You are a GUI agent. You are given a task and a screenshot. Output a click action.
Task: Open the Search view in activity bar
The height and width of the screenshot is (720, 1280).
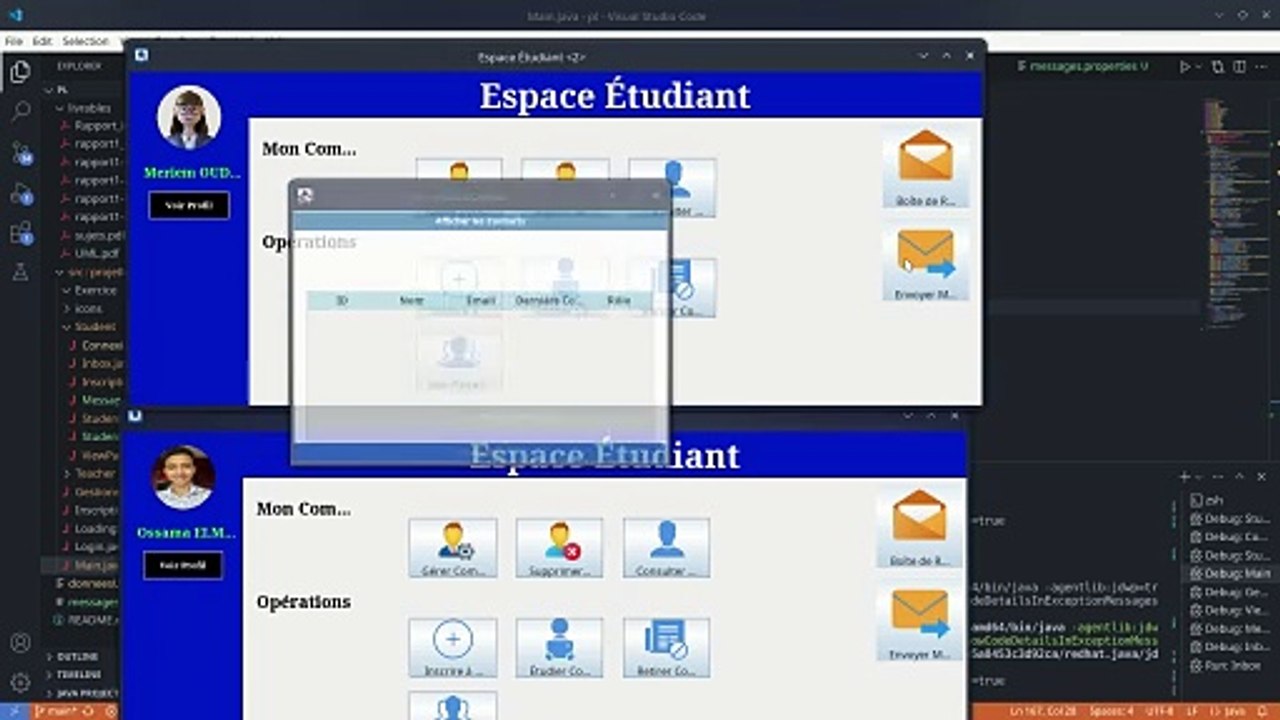coord(20,111)
